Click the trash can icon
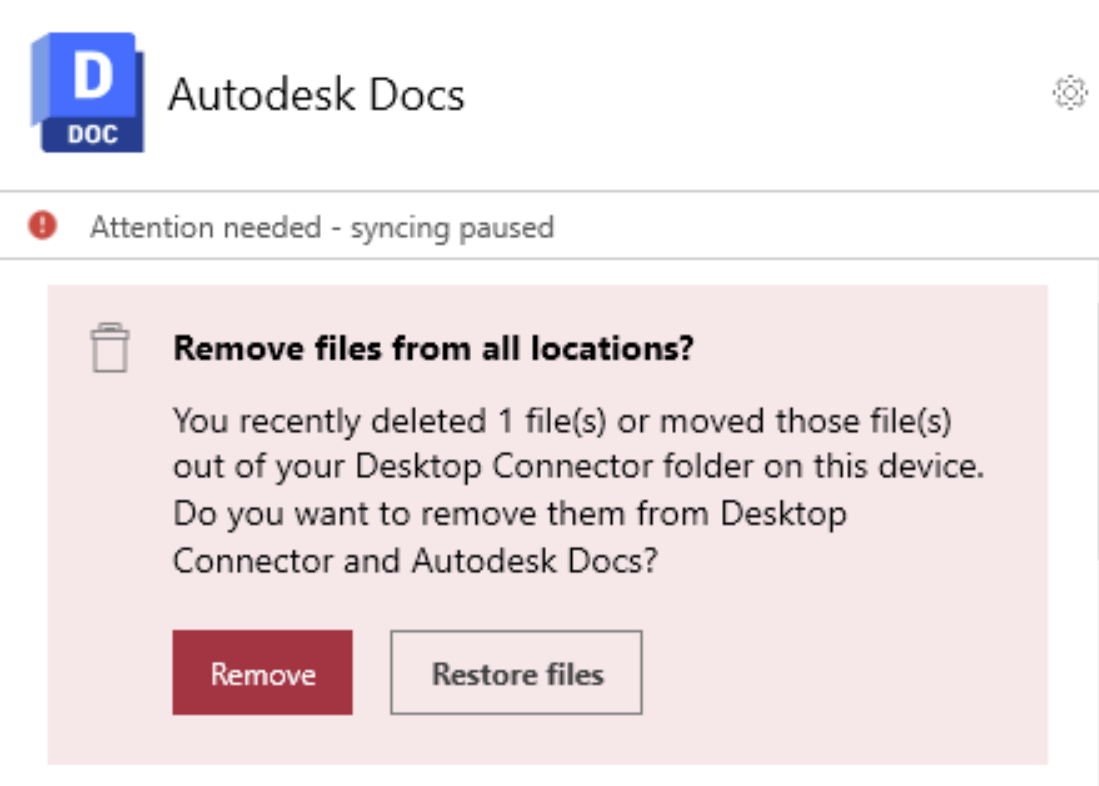Viewport: 1099px width, 786px height. coord(110,349)
